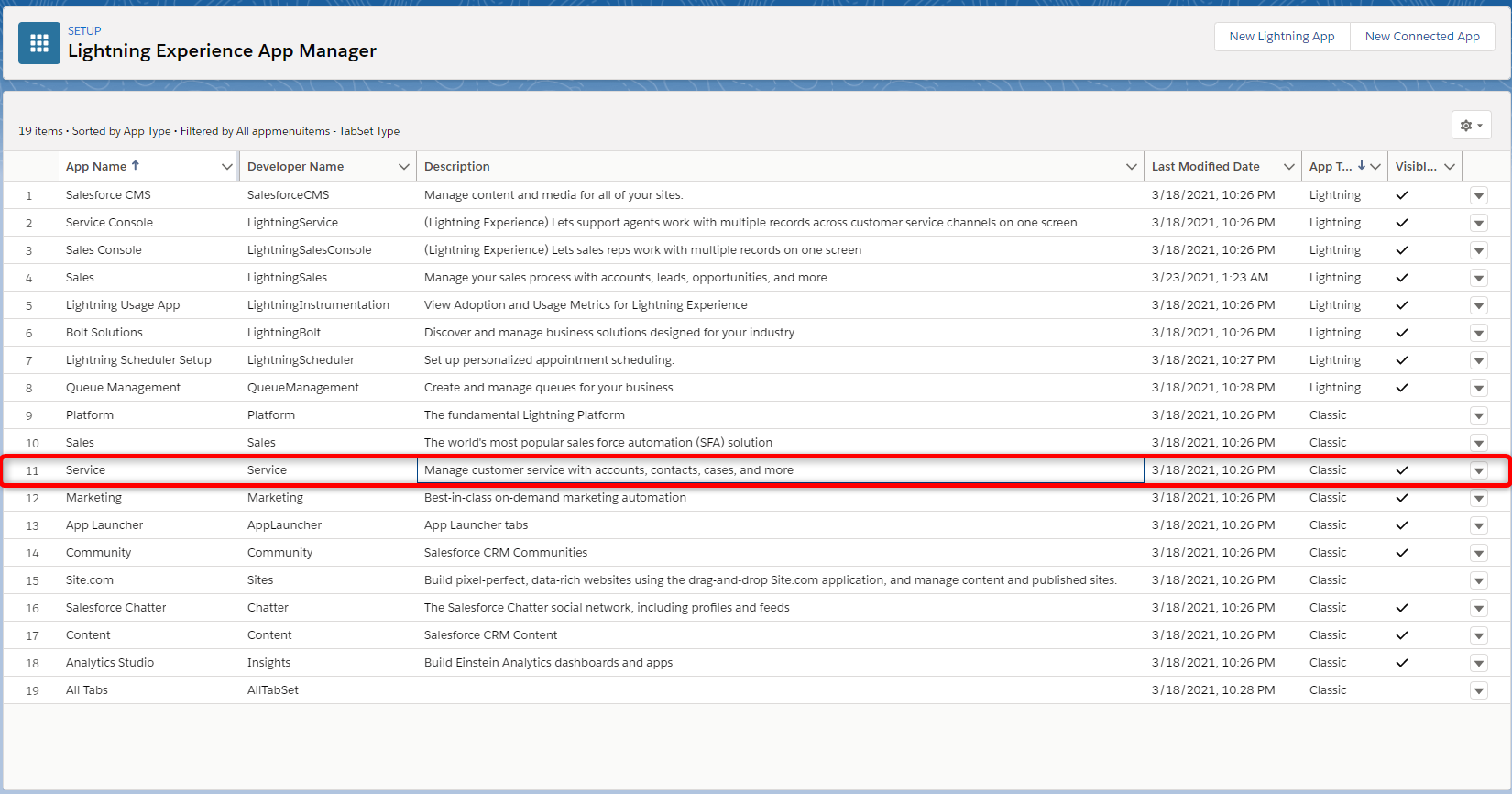Click the SETUP breadcrumb label
The width and height of the screenshot is (1512, 794).
click(84, 31)
